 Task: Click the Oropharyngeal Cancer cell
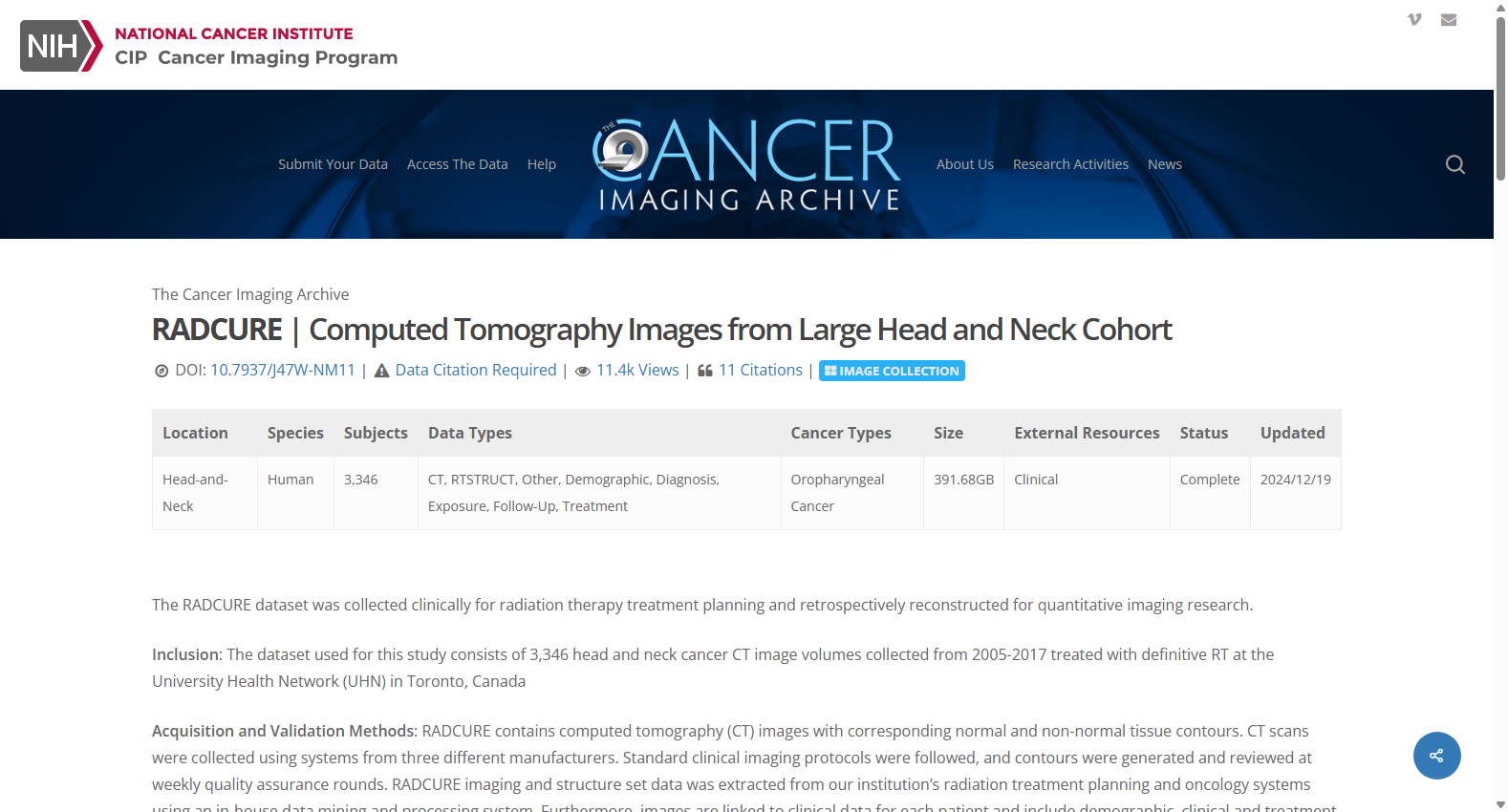coord(852,493)
